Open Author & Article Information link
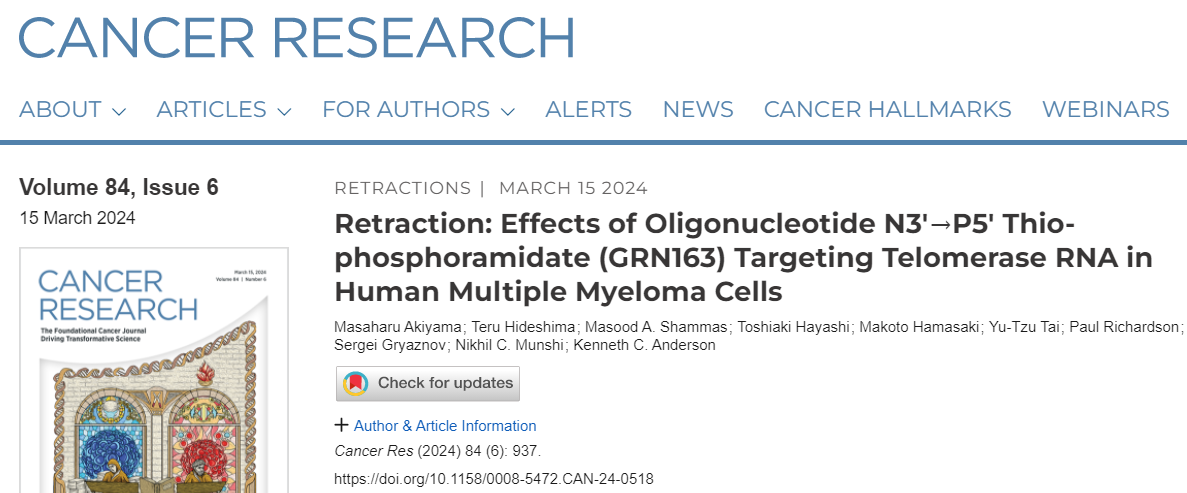 click(x=445, y=426)
